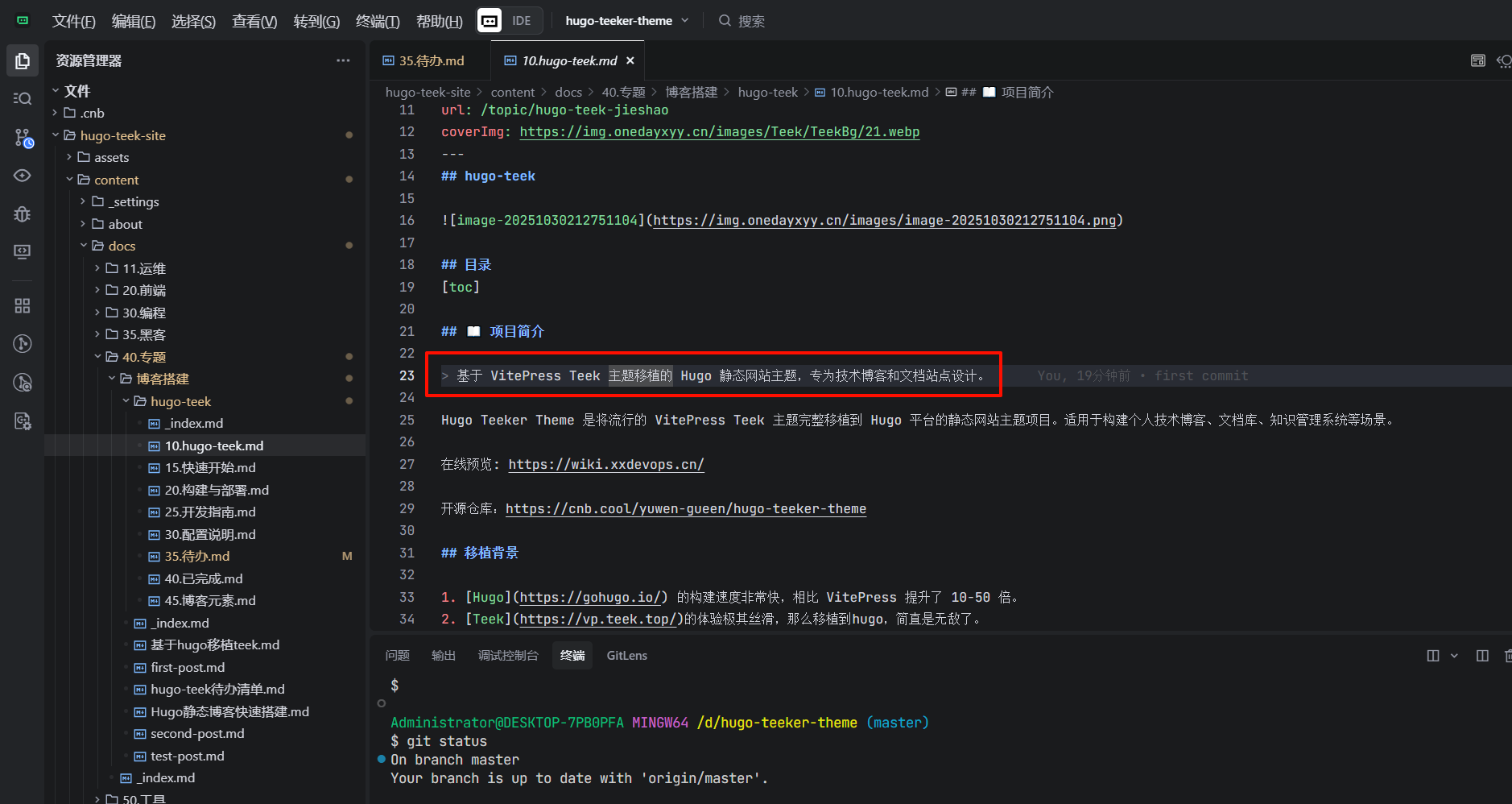This screenshot has width=1512, height=804.
Task: Open the Extensions view icon
Action: (x=23, y=306)
